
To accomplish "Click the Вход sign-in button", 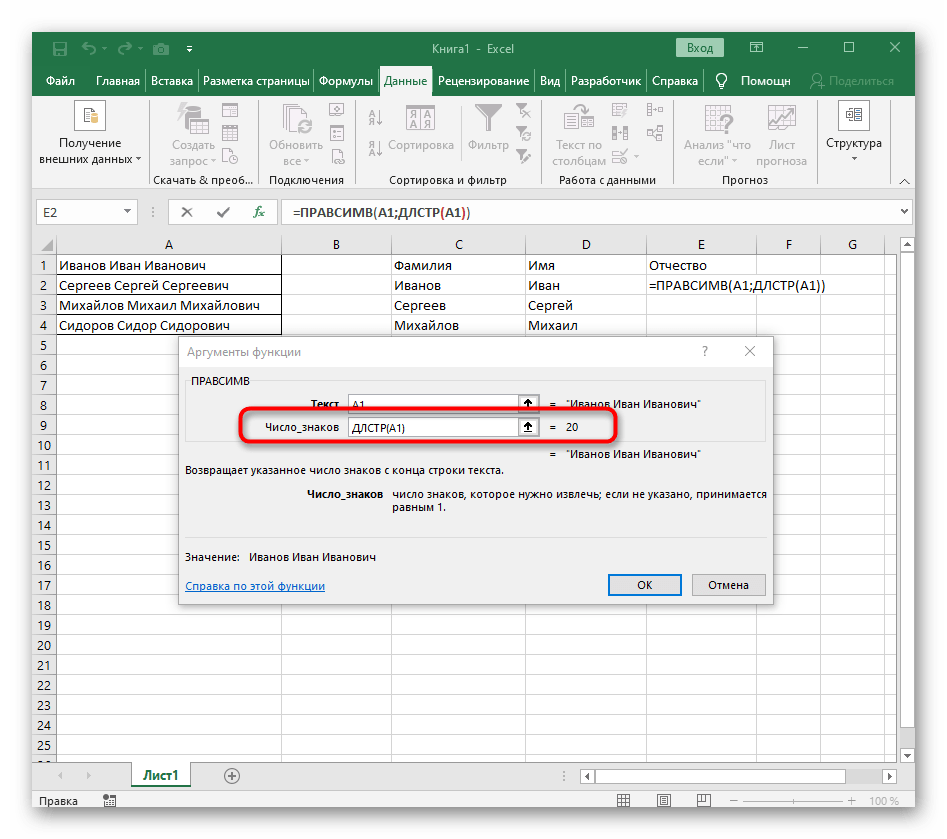I will click(x=700, y=48).
